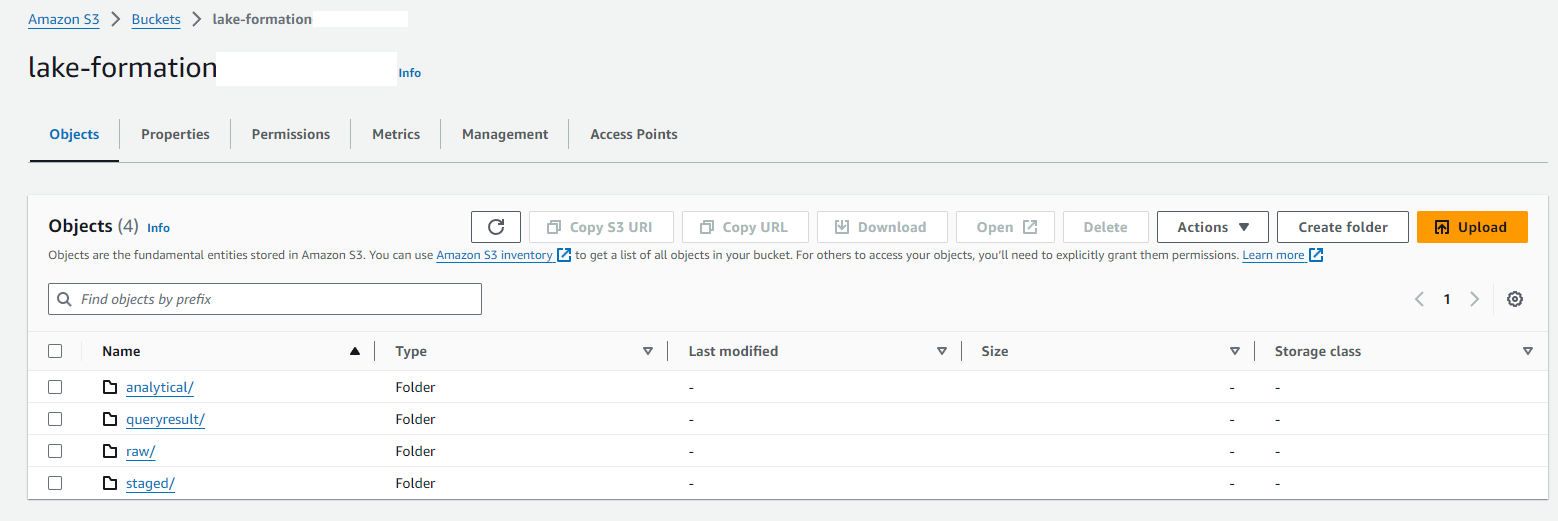Click page number 1 in pagination
Image resolution: width=1558 pixels, height=521 pixels.
click(x=1446, y=299)
